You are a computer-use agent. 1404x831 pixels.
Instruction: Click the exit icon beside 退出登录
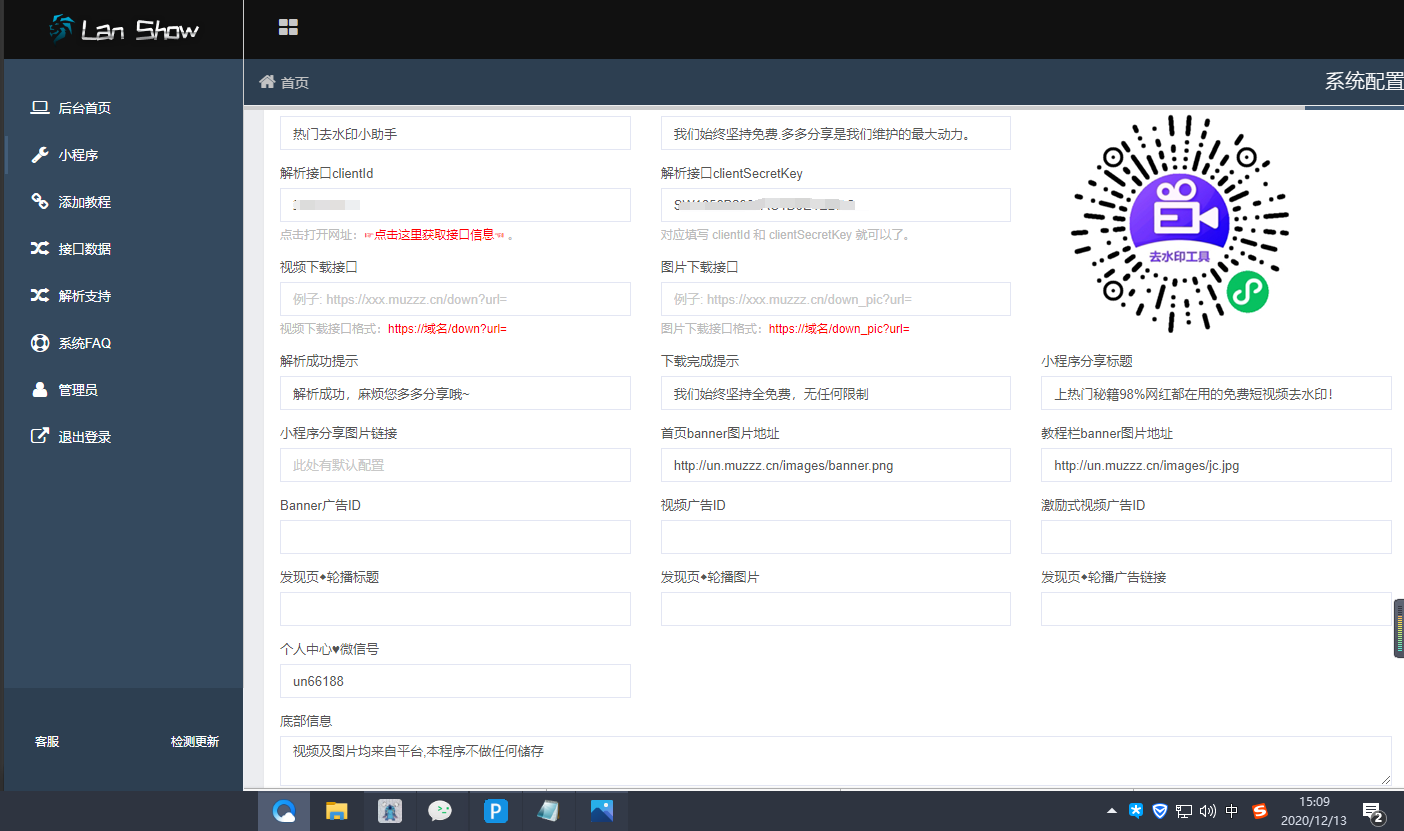tap(40, 436)
